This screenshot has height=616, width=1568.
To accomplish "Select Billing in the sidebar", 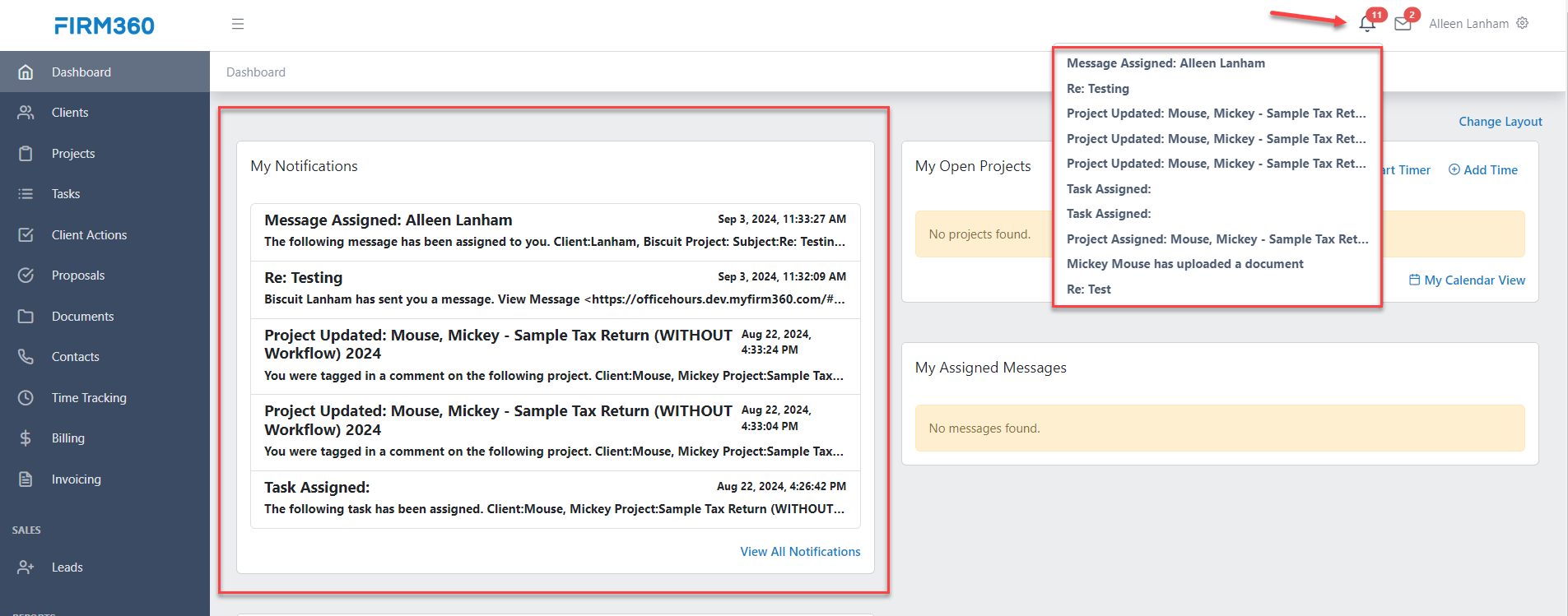I will 105,438.
